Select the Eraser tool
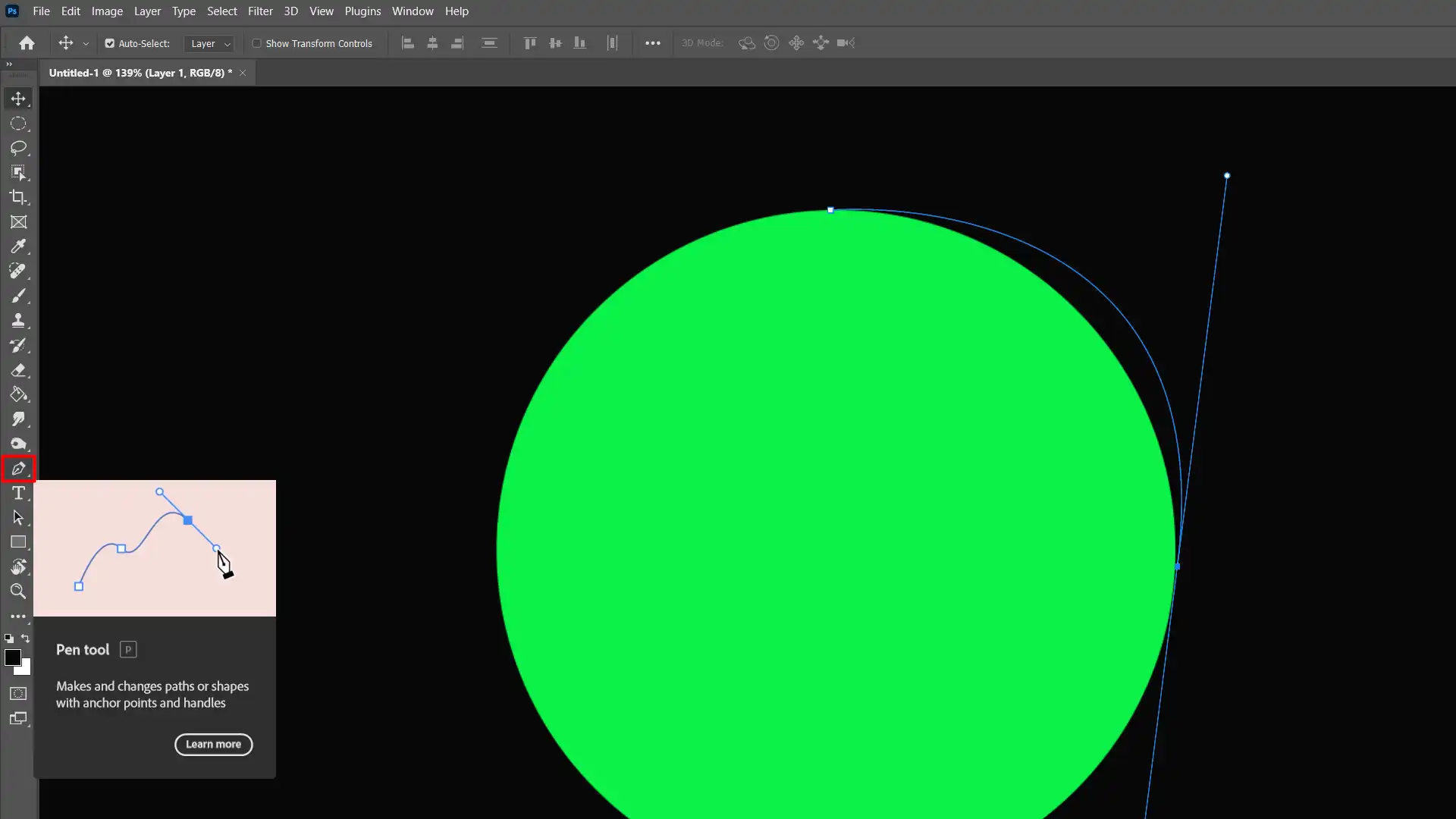The image size is (1456, 819). click(x=18, y=370)
